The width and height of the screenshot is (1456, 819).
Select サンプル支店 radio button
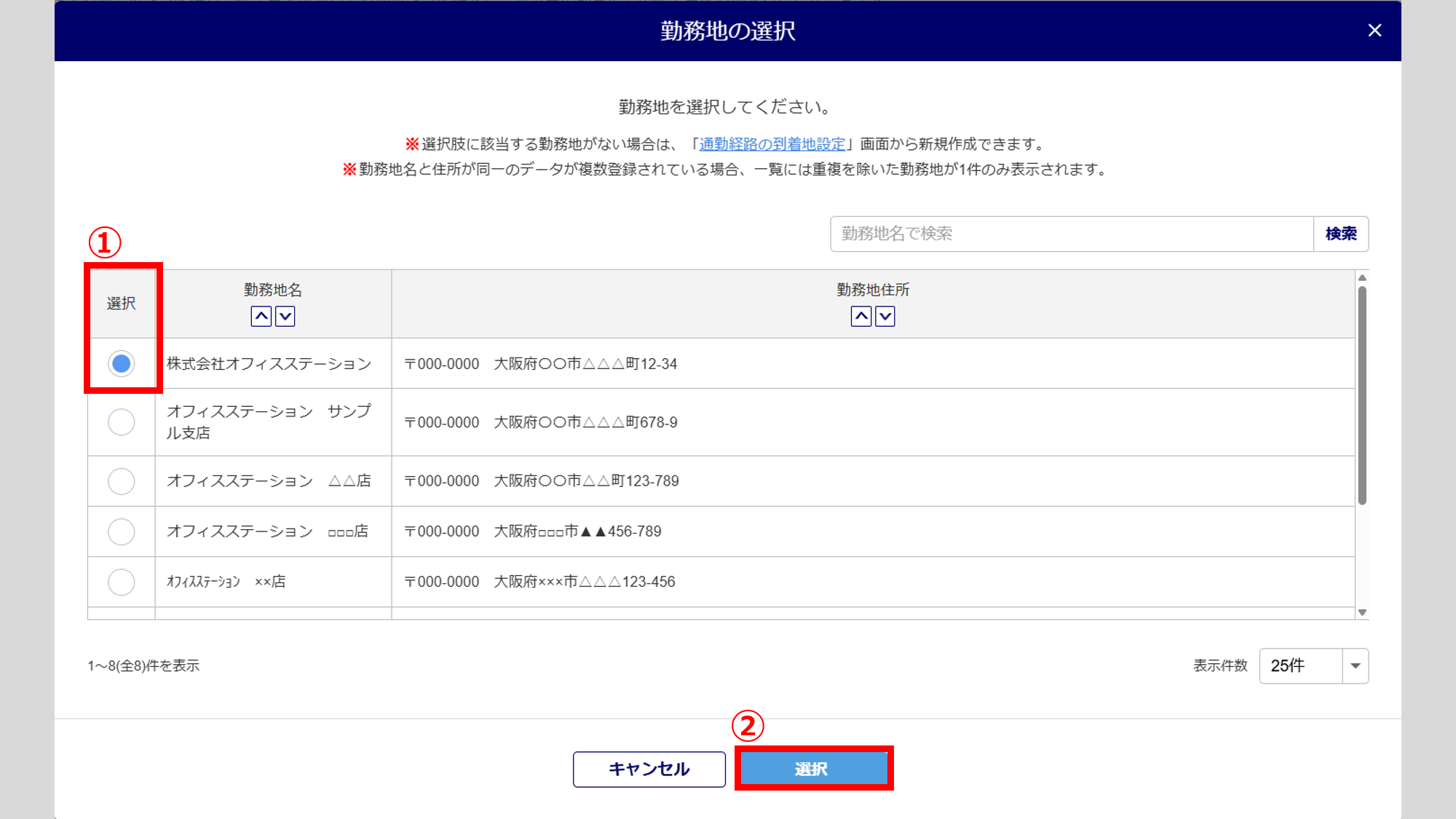pos(122,422)
